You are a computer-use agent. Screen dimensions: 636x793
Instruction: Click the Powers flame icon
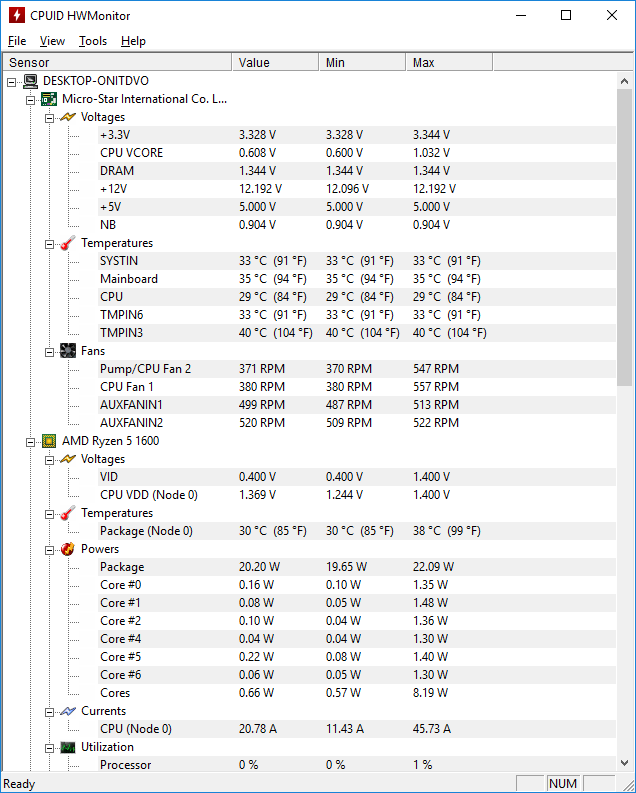point(68,549)
